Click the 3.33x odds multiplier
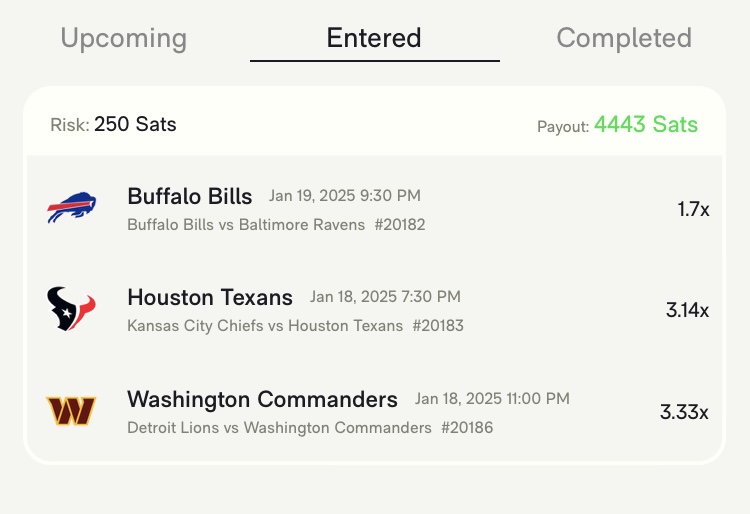750x514 pixels. (684, 411)
